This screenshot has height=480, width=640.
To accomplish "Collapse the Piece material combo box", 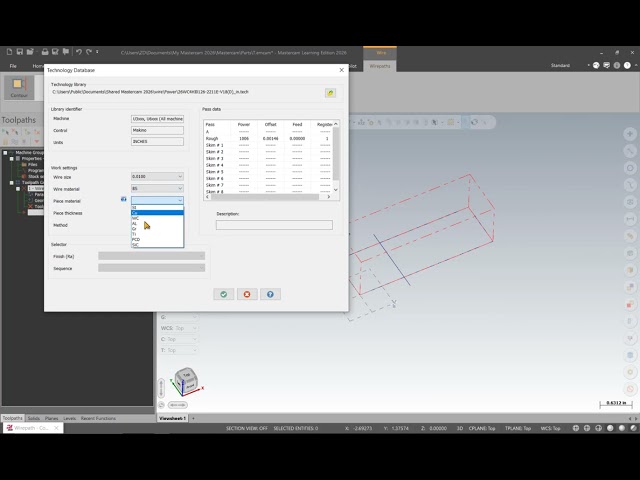I will (180, 200).
